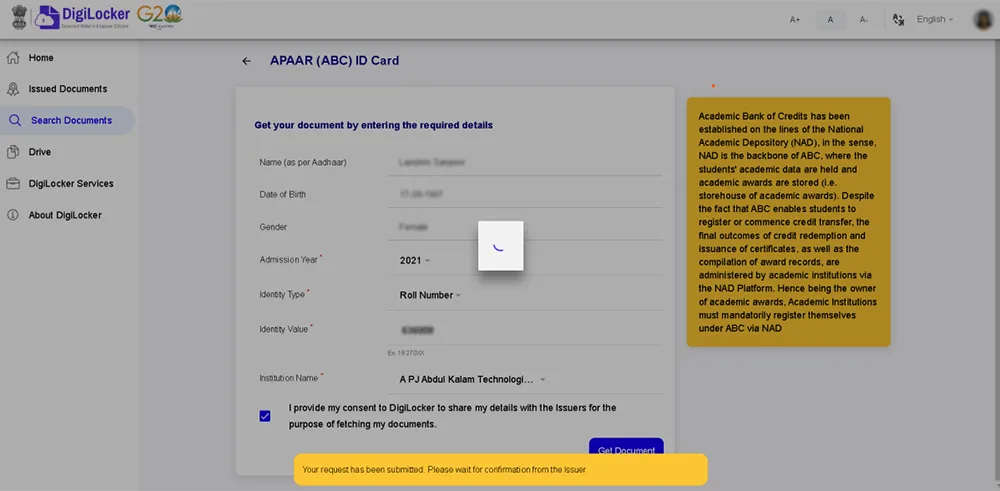
Task: Decrease font size with A- button
Action: point(864,20)
